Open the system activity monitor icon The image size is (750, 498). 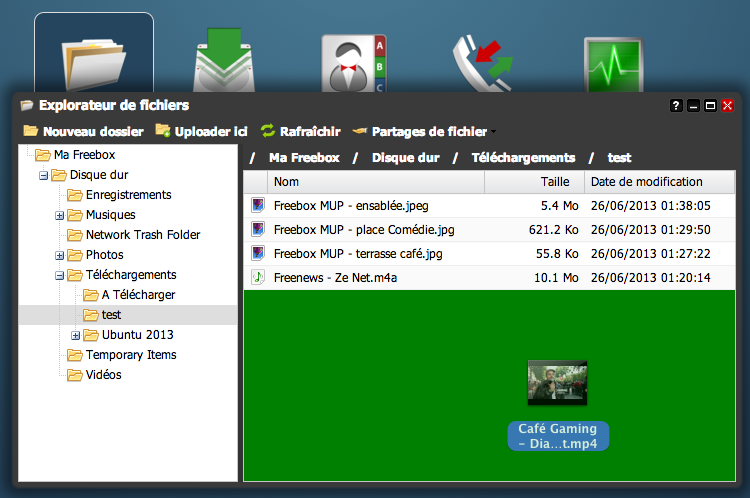(614, 65)
